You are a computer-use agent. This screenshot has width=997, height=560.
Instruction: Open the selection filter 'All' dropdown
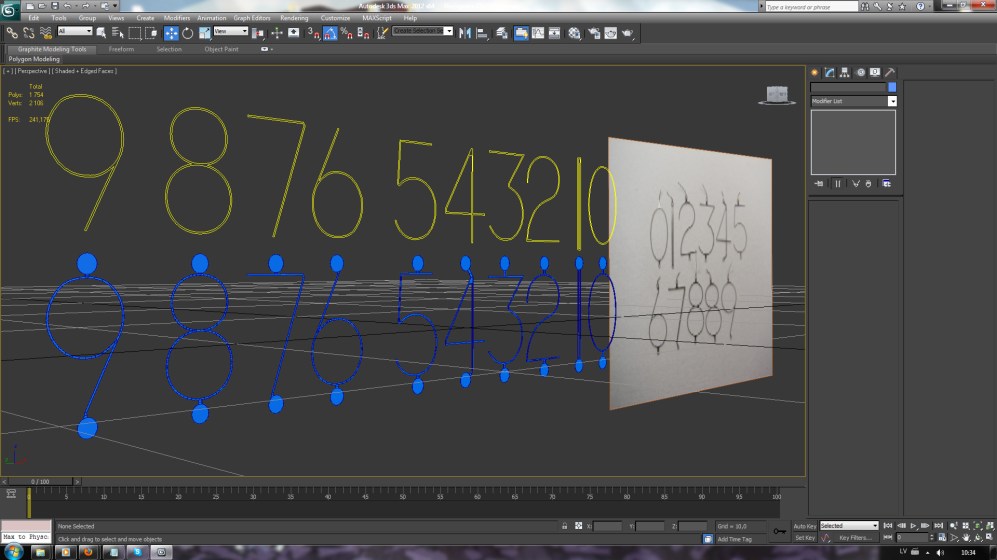[75, 32]
